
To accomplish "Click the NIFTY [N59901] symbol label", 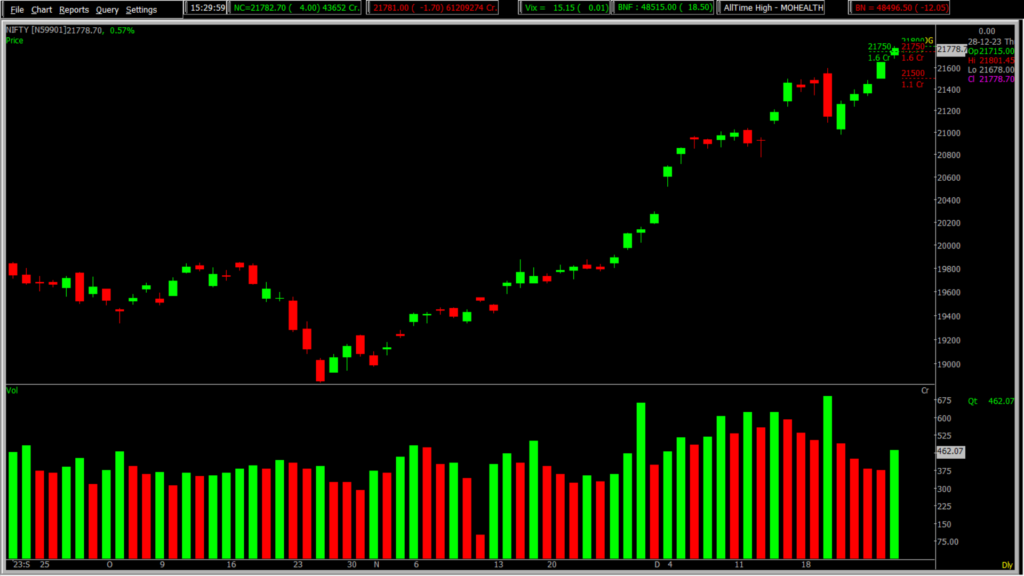I will point(37,31).
